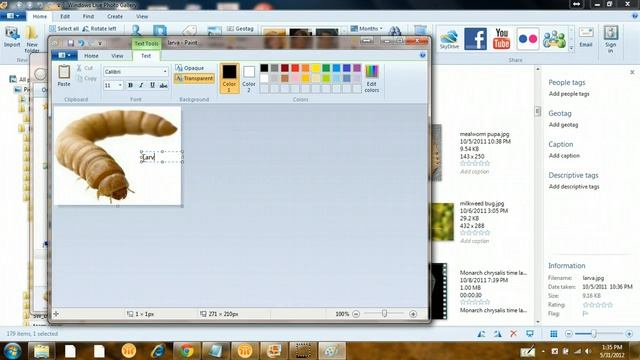Expand the Month dropdown in Photo Gallery
Viewport: 640px width, 360px height.
[366, 29]
